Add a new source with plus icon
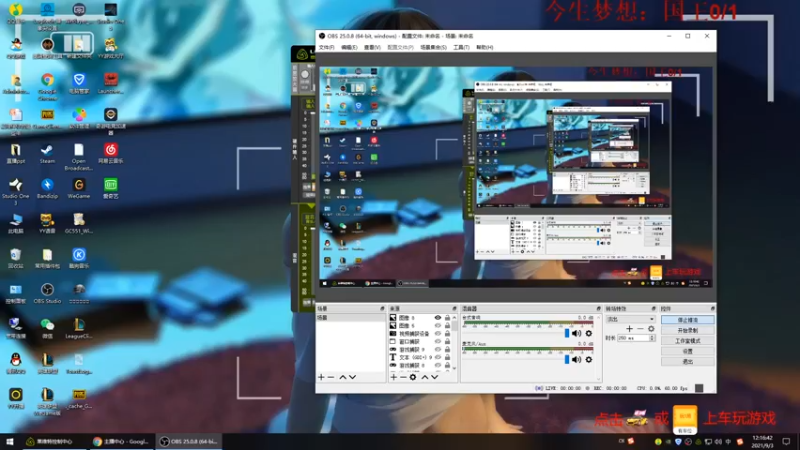This screenshot has width=800, height=450. click(393, 377)
